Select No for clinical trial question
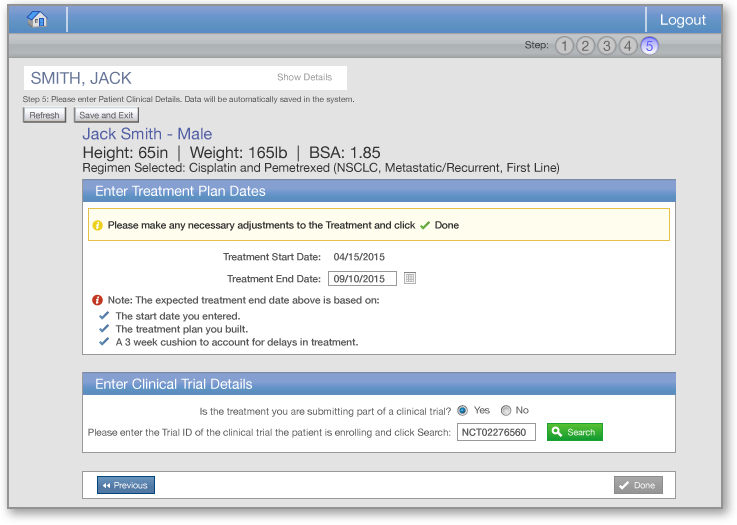This screenshot has width=737, height=525. (x=506, y=410)
